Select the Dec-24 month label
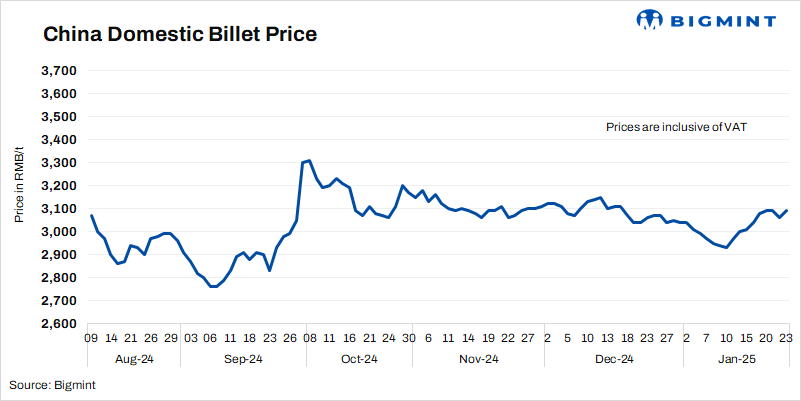 (612, 358)
